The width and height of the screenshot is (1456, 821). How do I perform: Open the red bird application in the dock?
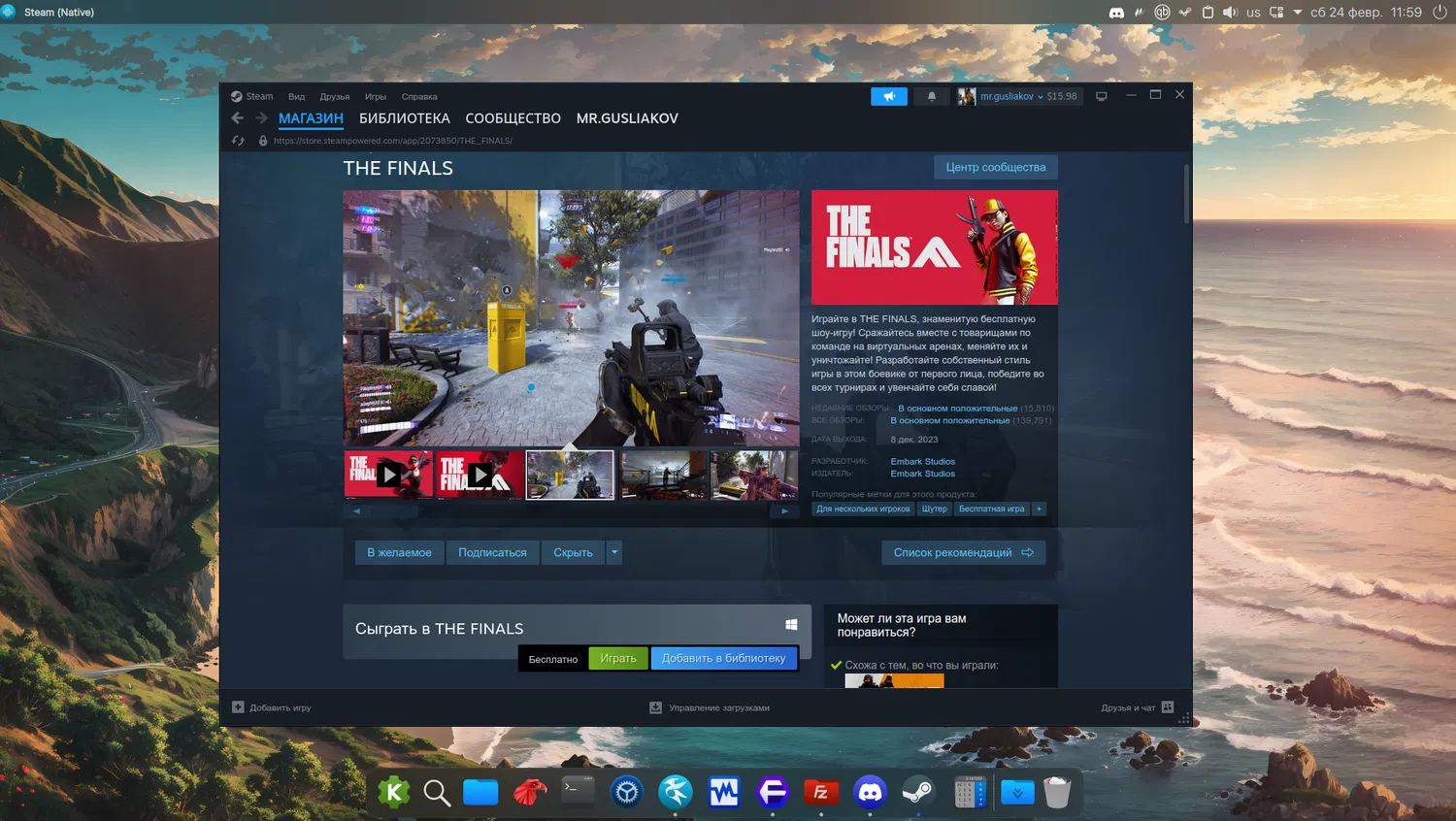[x=530, y=793]
